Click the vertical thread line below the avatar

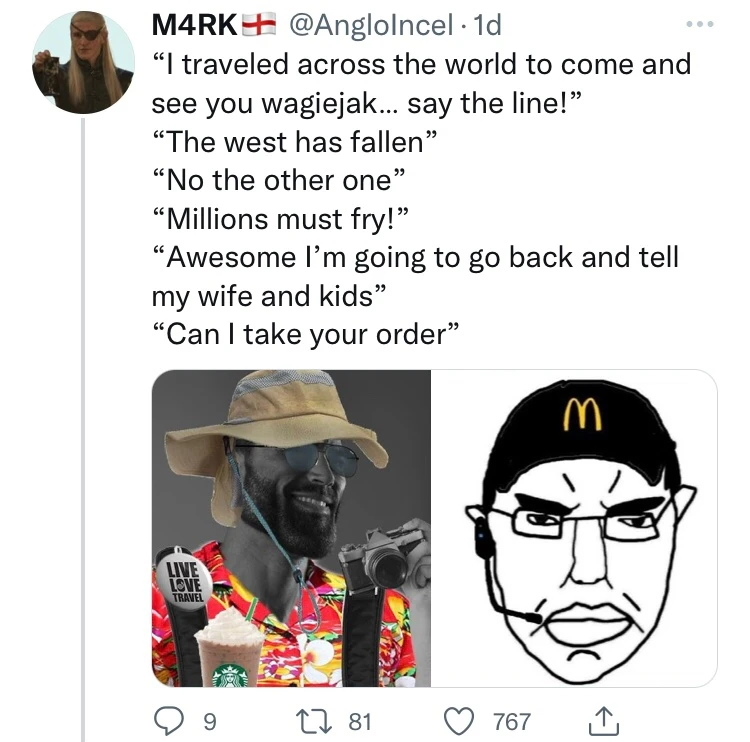pos(83,430)
